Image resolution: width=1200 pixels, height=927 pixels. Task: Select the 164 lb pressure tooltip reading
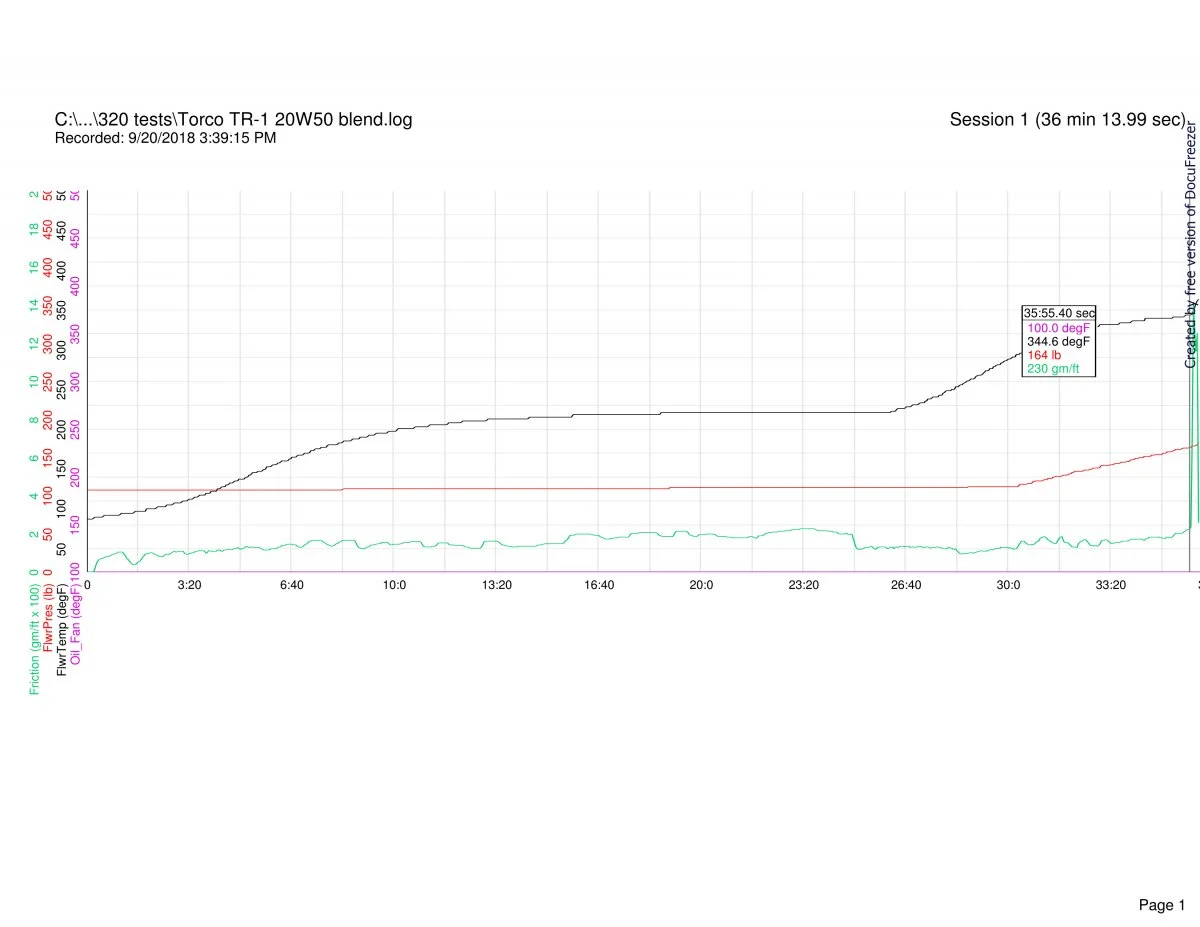point(1044,355)
